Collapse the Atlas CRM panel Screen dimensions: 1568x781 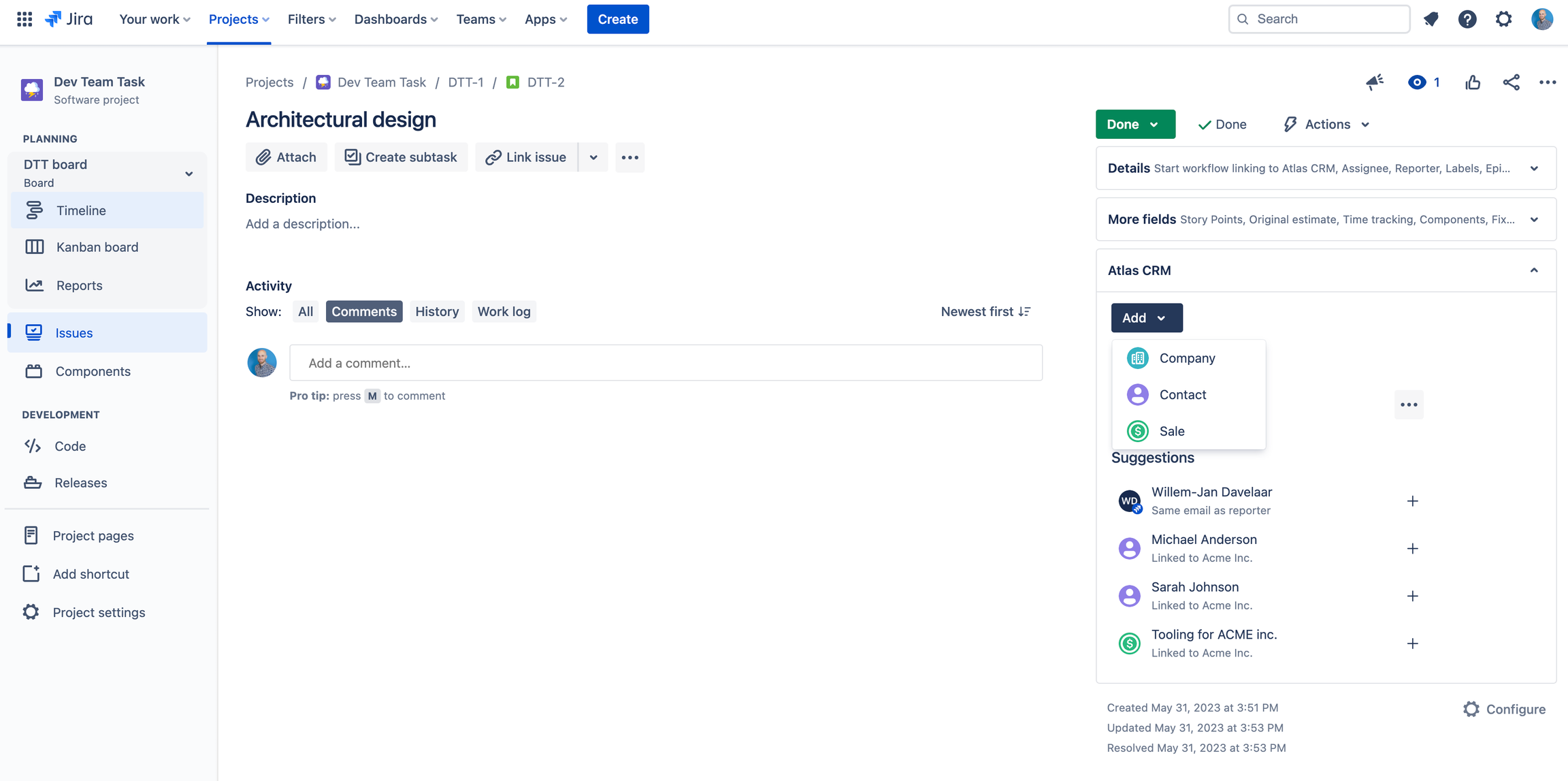(x=1534, y=270)
